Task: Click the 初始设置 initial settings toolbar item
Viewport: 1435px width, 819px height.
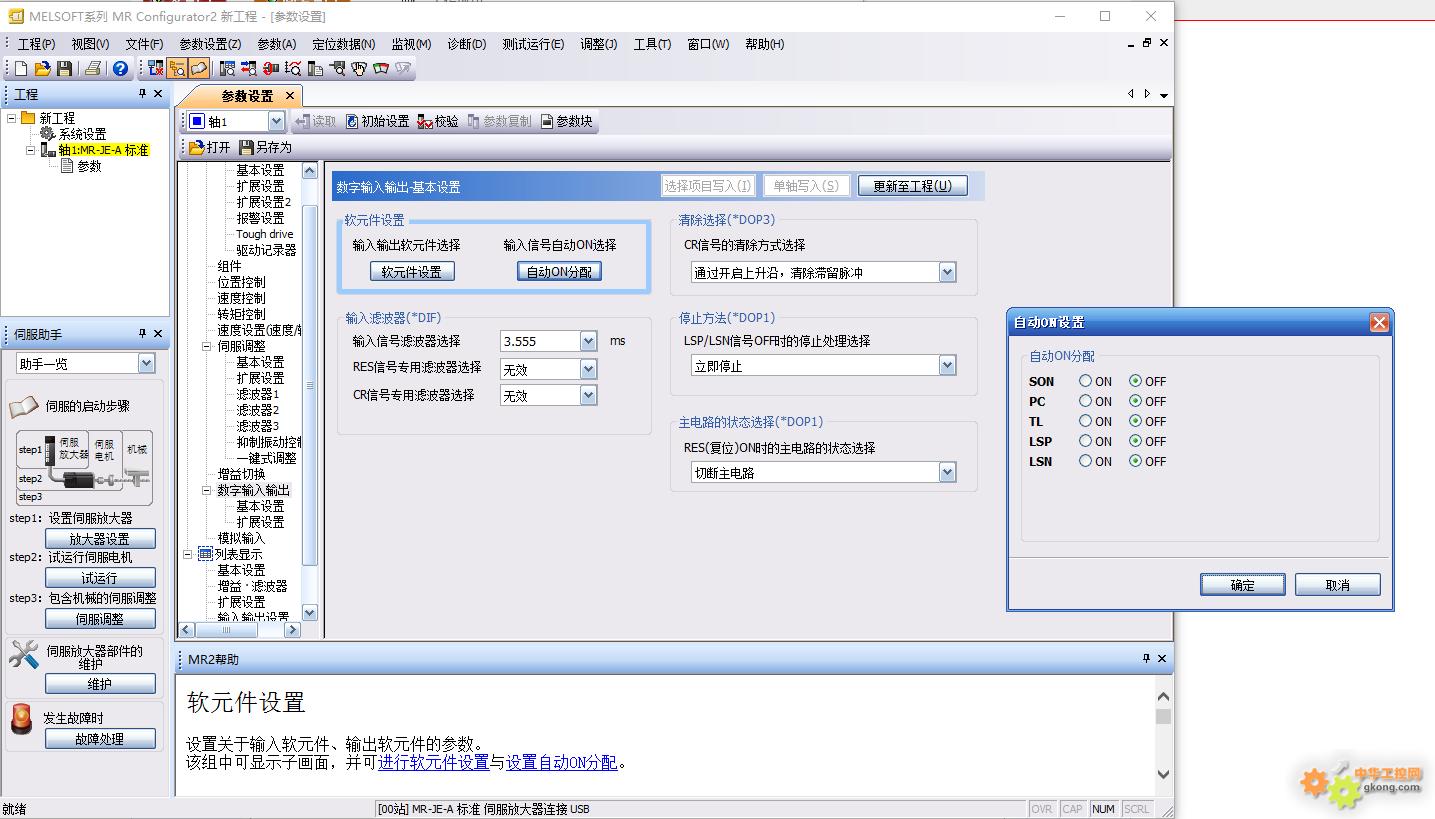Action: click(378, 121)
